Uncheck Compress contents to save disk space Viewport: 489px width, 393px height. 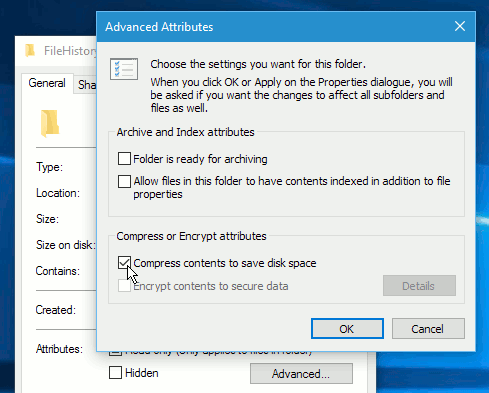point(124,263)
